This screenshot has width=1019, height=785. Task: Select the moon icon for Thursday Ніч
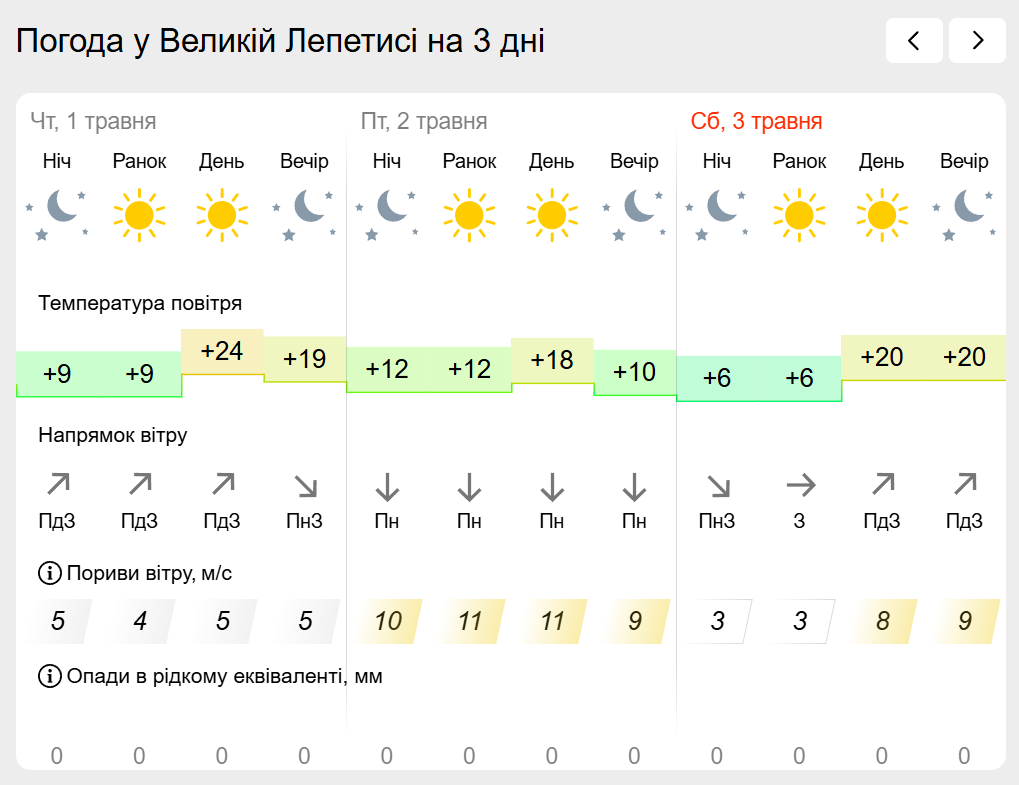point(57,214)
